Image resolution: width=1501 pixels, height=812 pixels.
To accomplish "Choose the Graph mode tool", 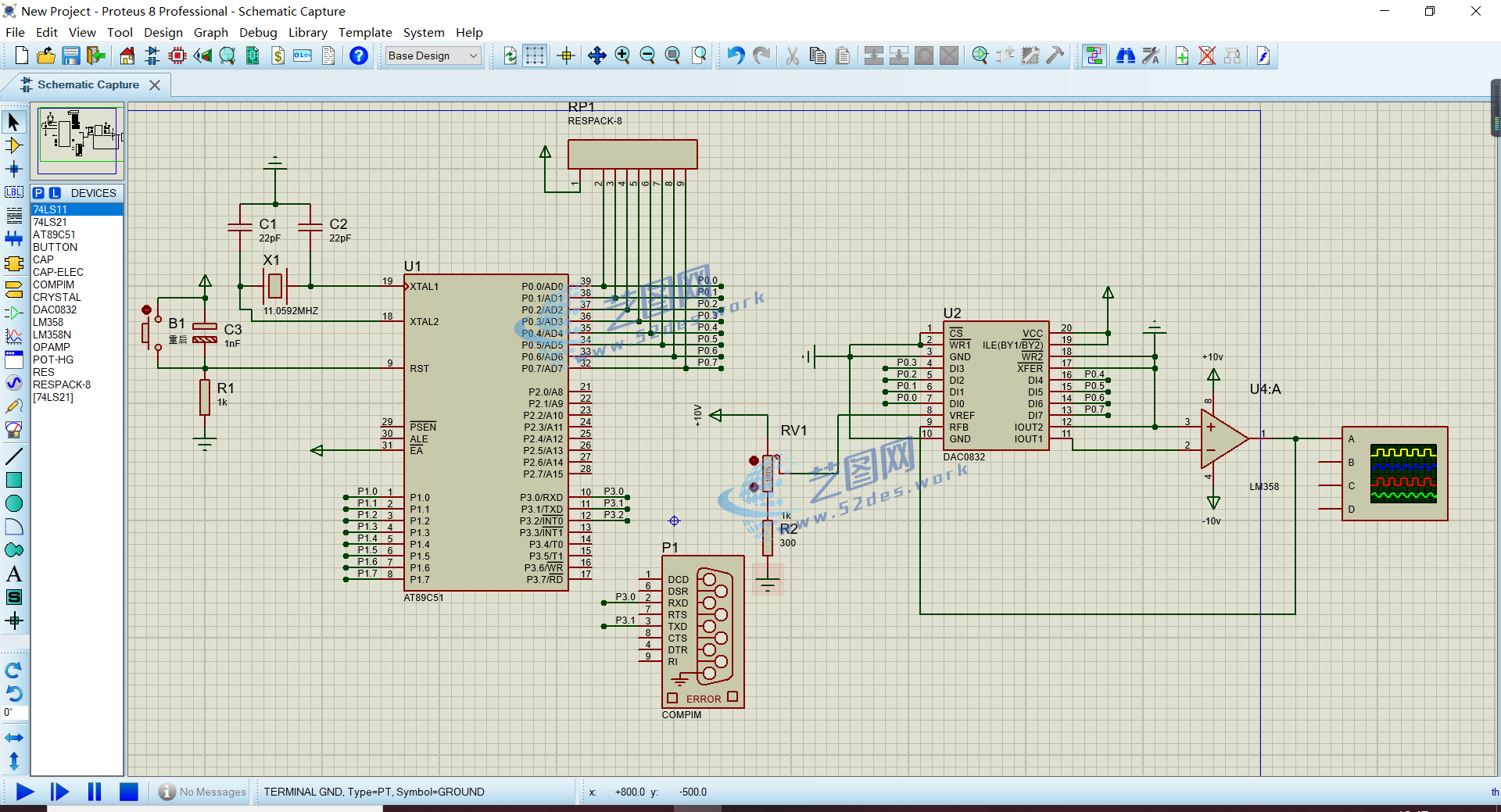I will coord(14,336).
